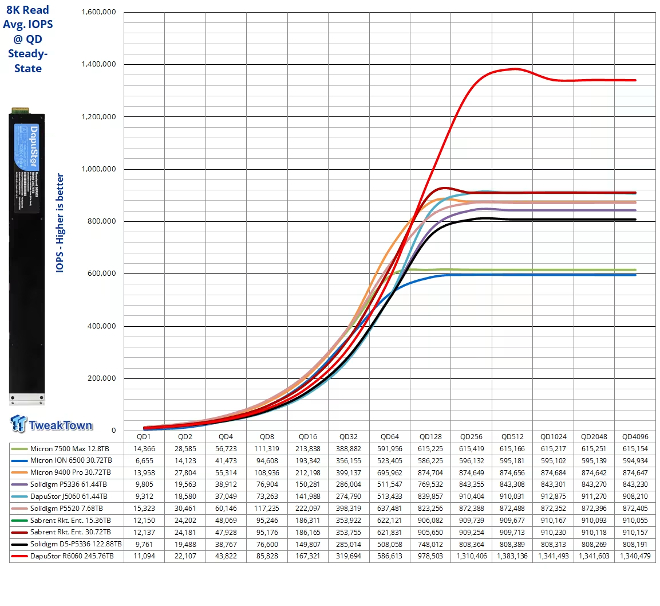Click the DapuStor SSD product image
The width and height of the screenshot is (660, 606).
point(27,256)
